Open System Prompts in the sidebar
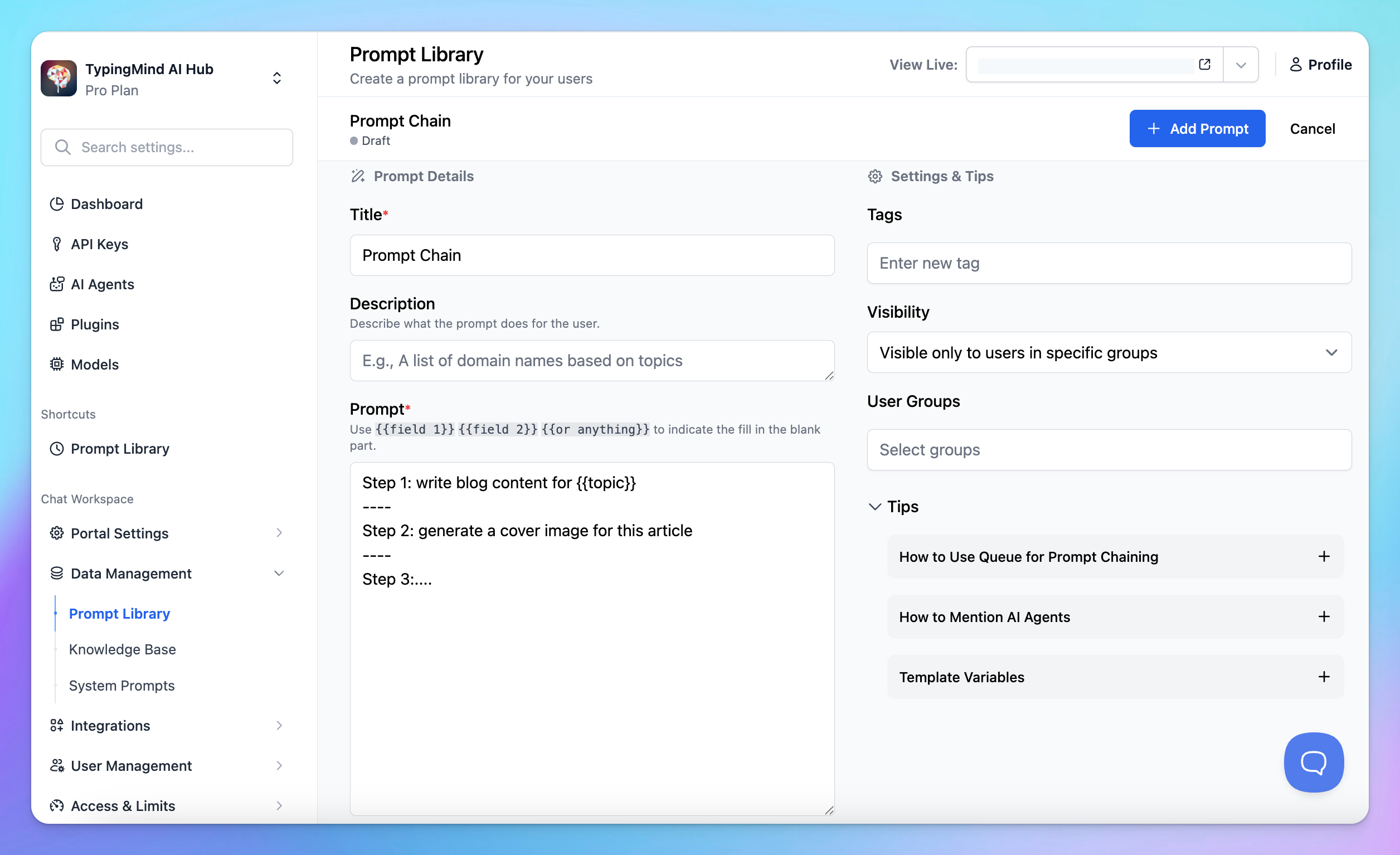 coord(121,686)
